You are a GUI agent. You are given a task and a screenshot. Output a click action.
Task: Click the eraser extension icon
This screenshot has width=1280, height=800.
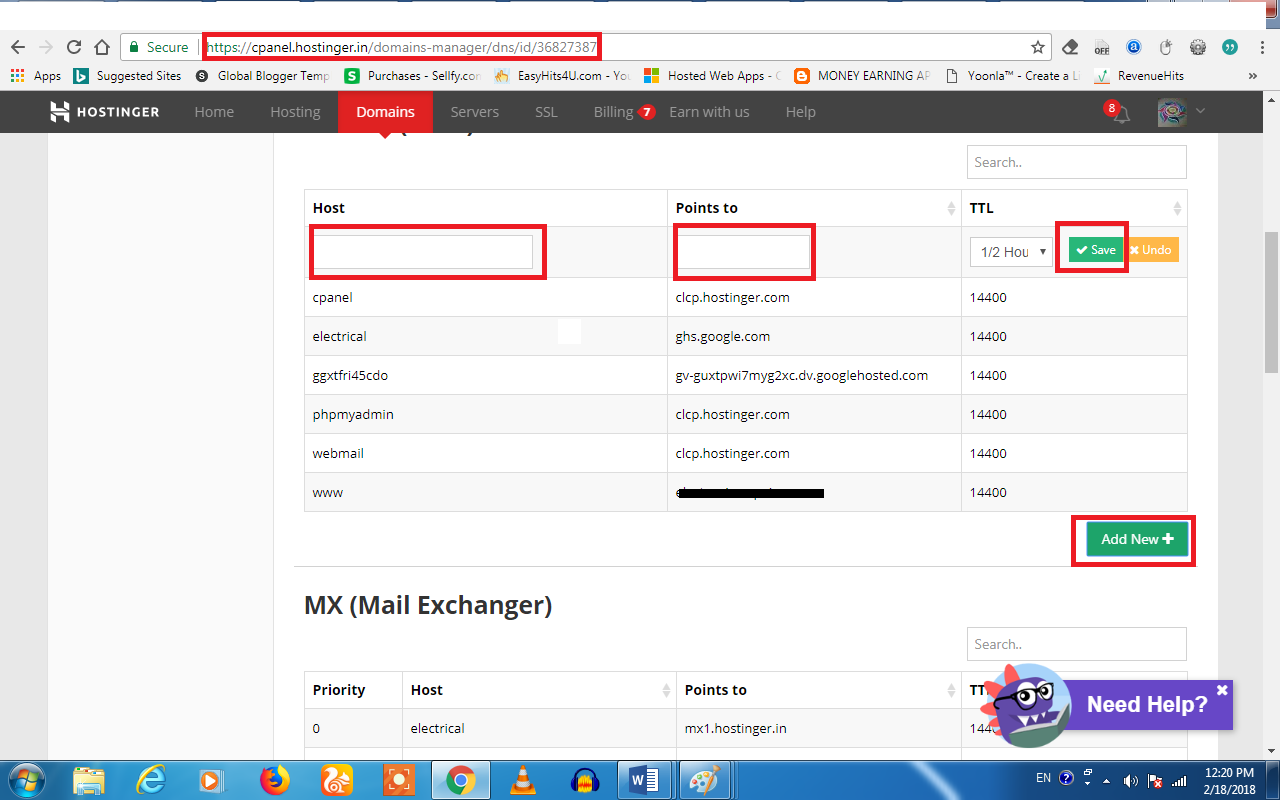[1070, 47]
